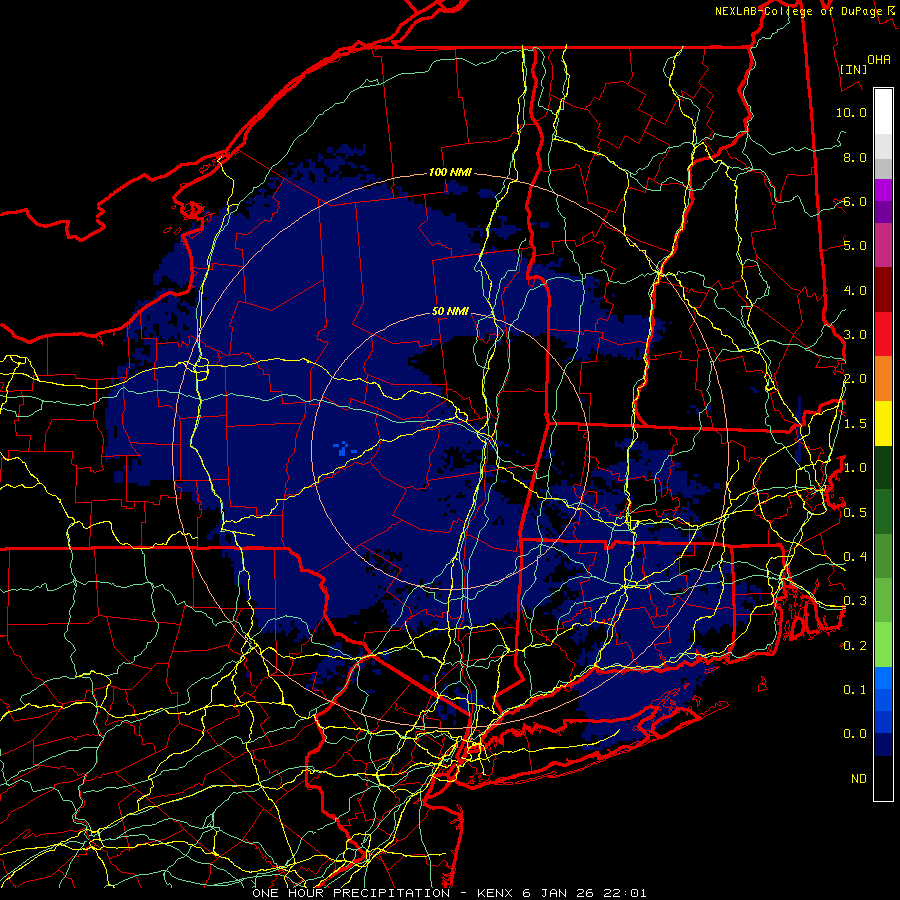The width and height of the screenshot is (900, 900).
Task: Pick the orange legend swatch beside 2.0
Action: click(883, 379)
